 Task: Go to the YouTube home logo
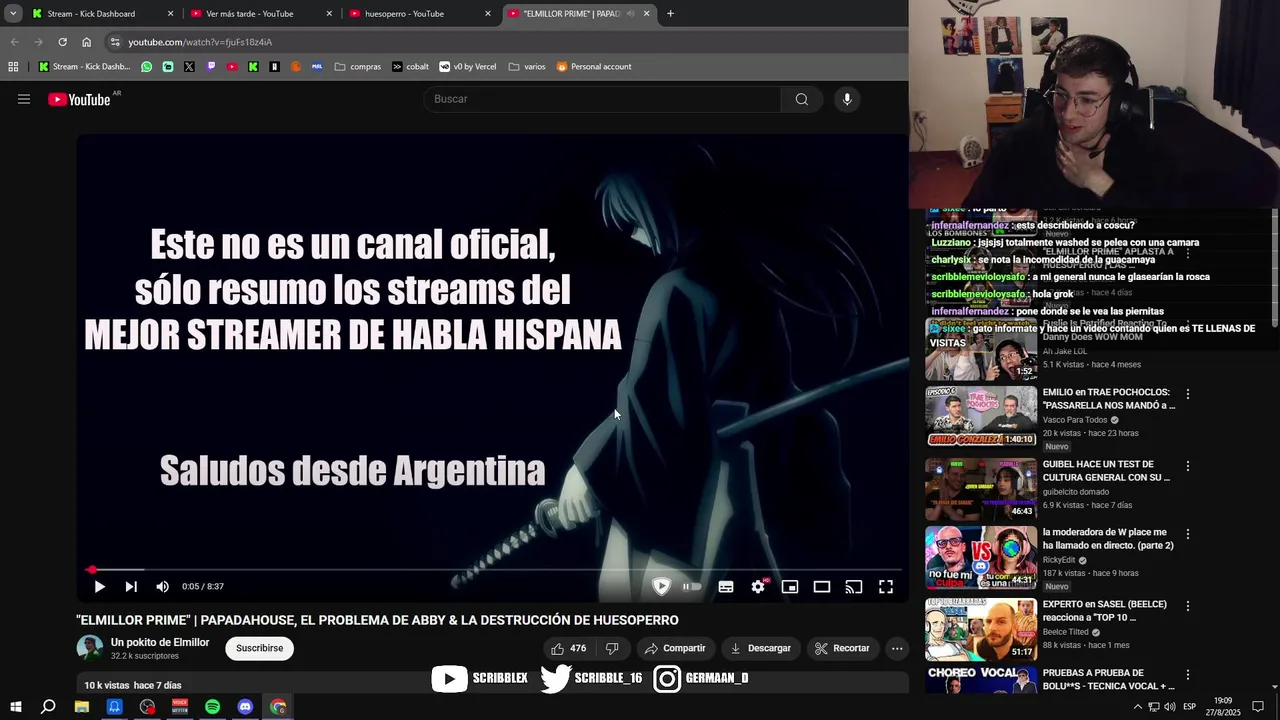[79, 99]
